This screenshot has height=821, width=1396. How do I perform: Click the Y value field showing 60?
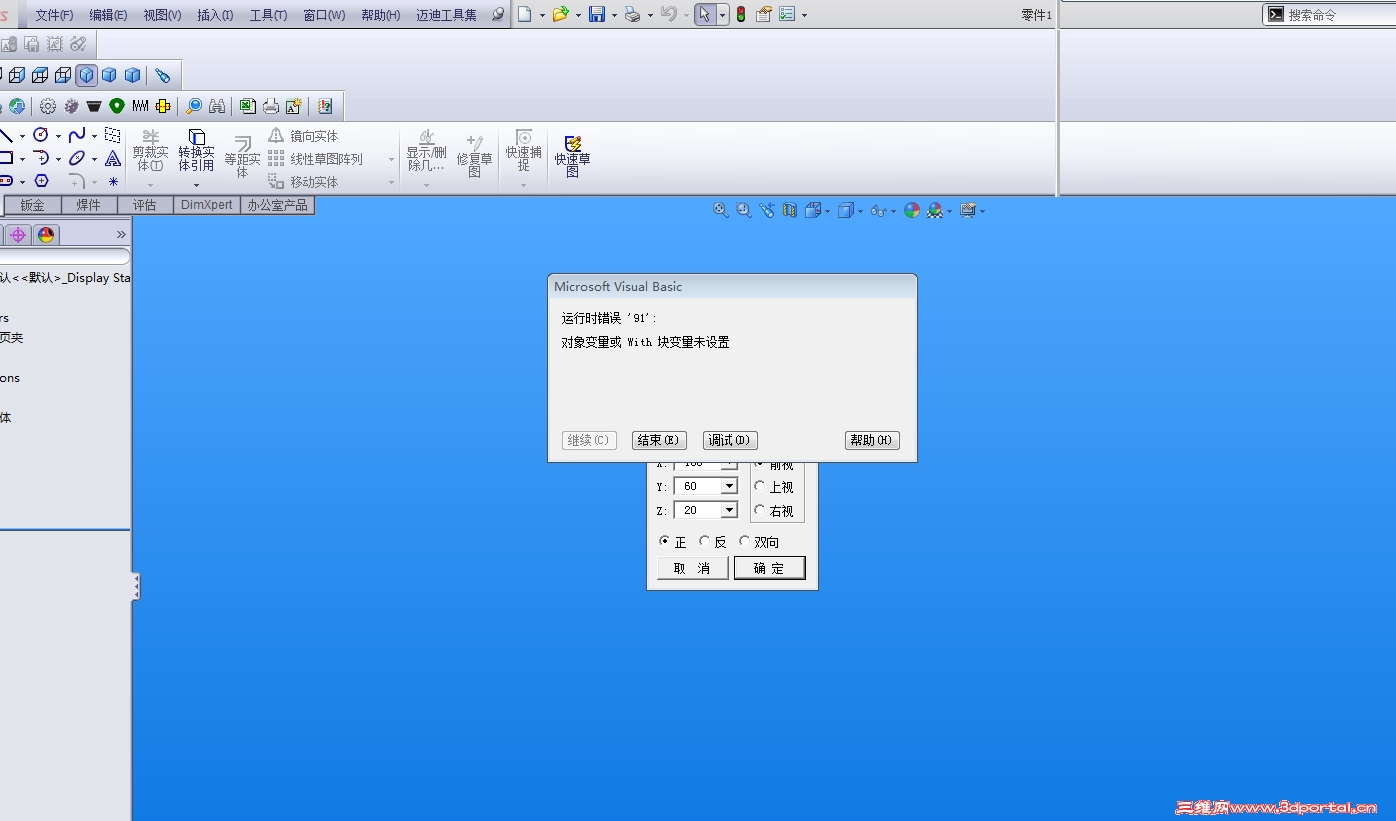[698, 486]
